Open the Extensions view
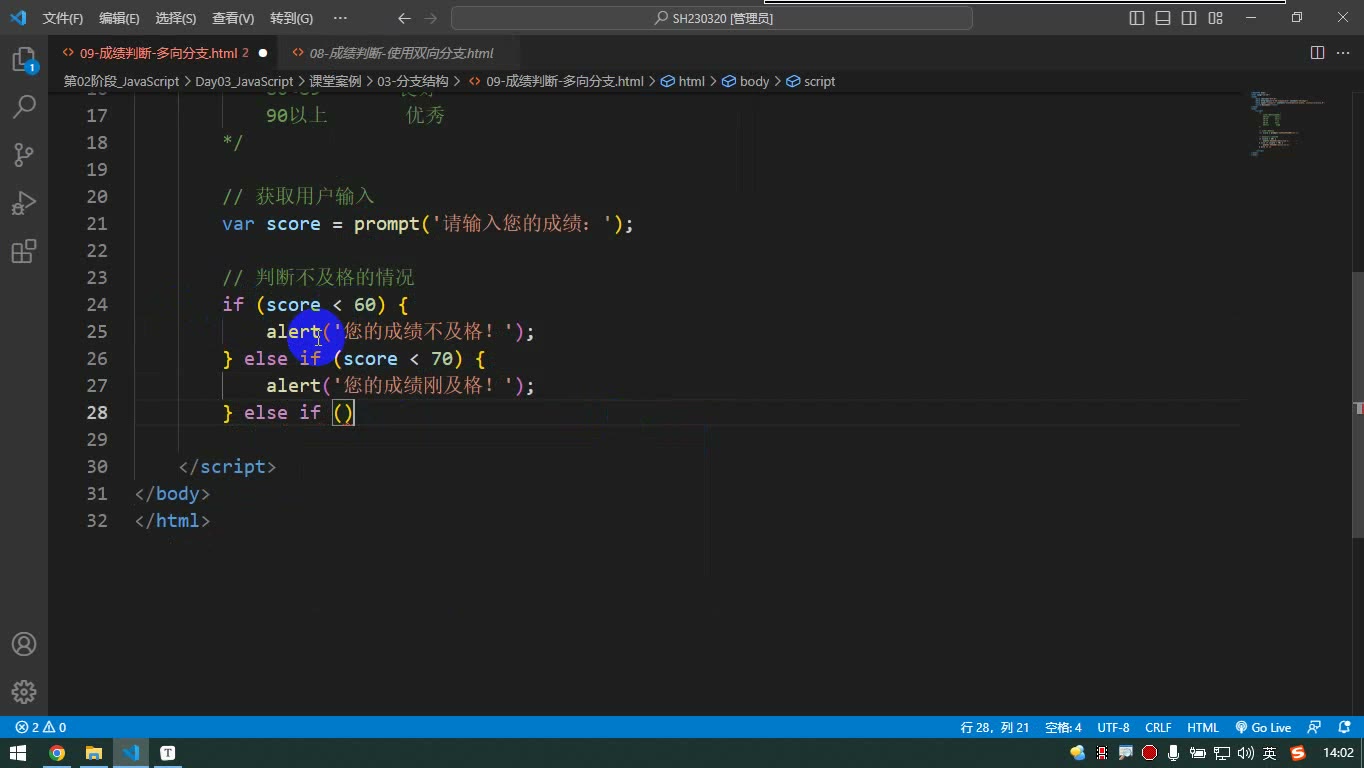Image resolution: width=1364 pixels, height=768 pixels. pyautogui.click(x=24, y=251)
